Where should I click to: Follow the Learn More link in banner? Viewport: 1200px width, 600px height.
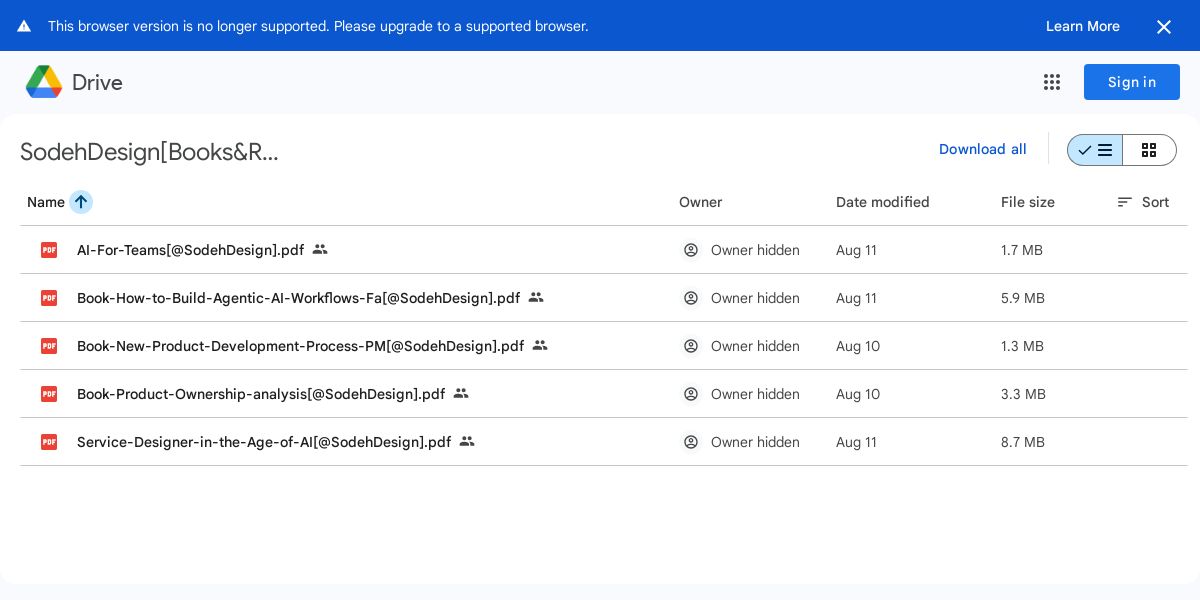pyautogui.click(x=1082, y=26)
